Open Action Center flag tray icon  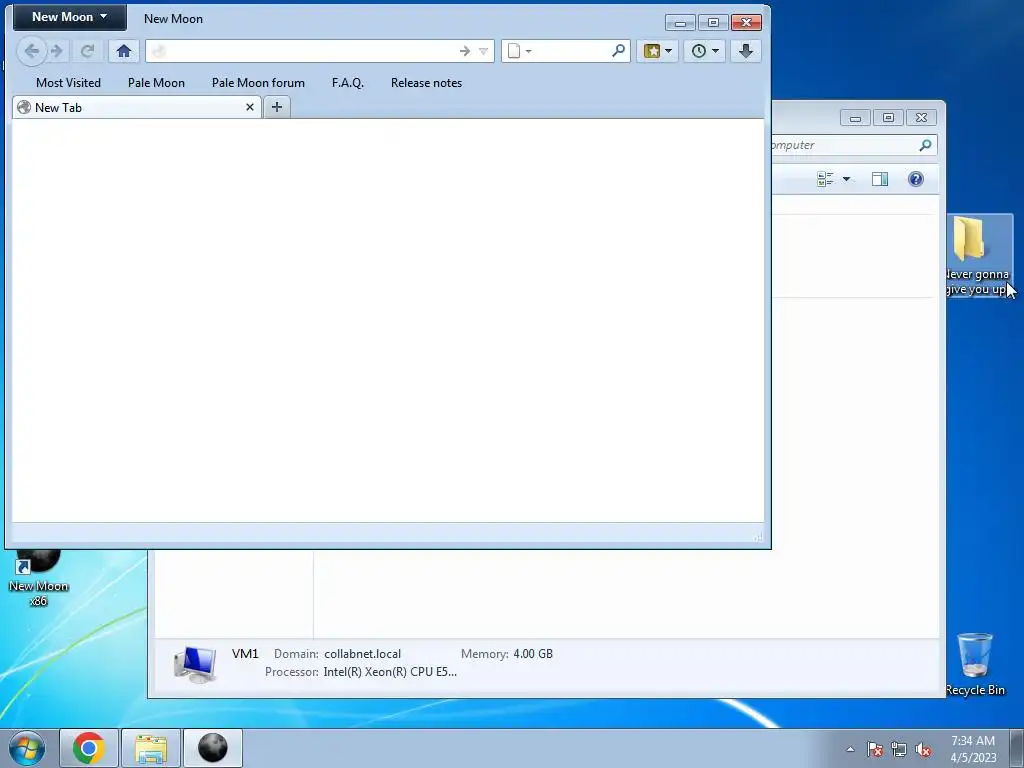pyautogui.click(x=875, y=749)
